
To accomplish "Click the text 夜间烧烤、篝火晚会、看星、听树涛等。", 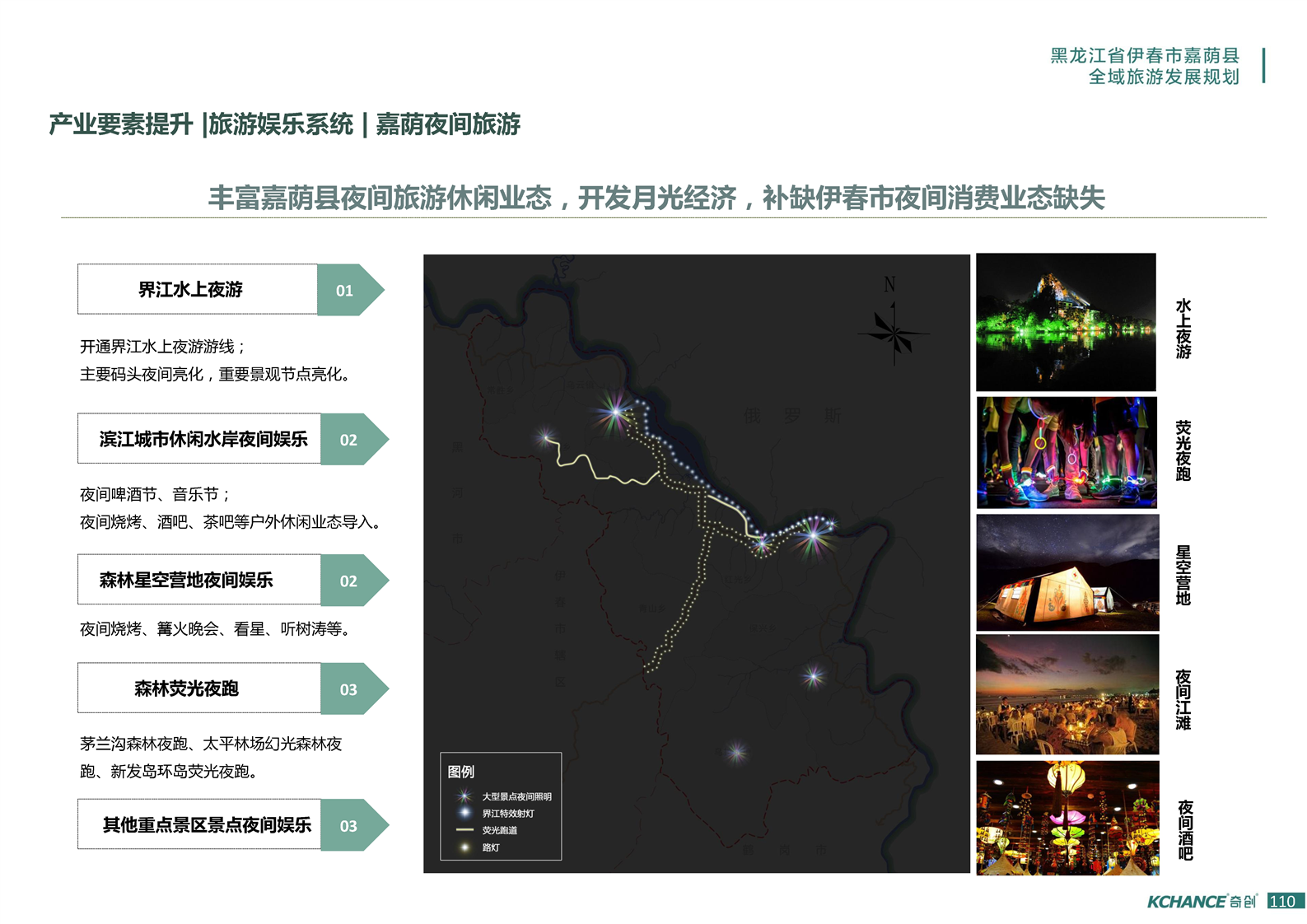I will (x=218, y=629).
